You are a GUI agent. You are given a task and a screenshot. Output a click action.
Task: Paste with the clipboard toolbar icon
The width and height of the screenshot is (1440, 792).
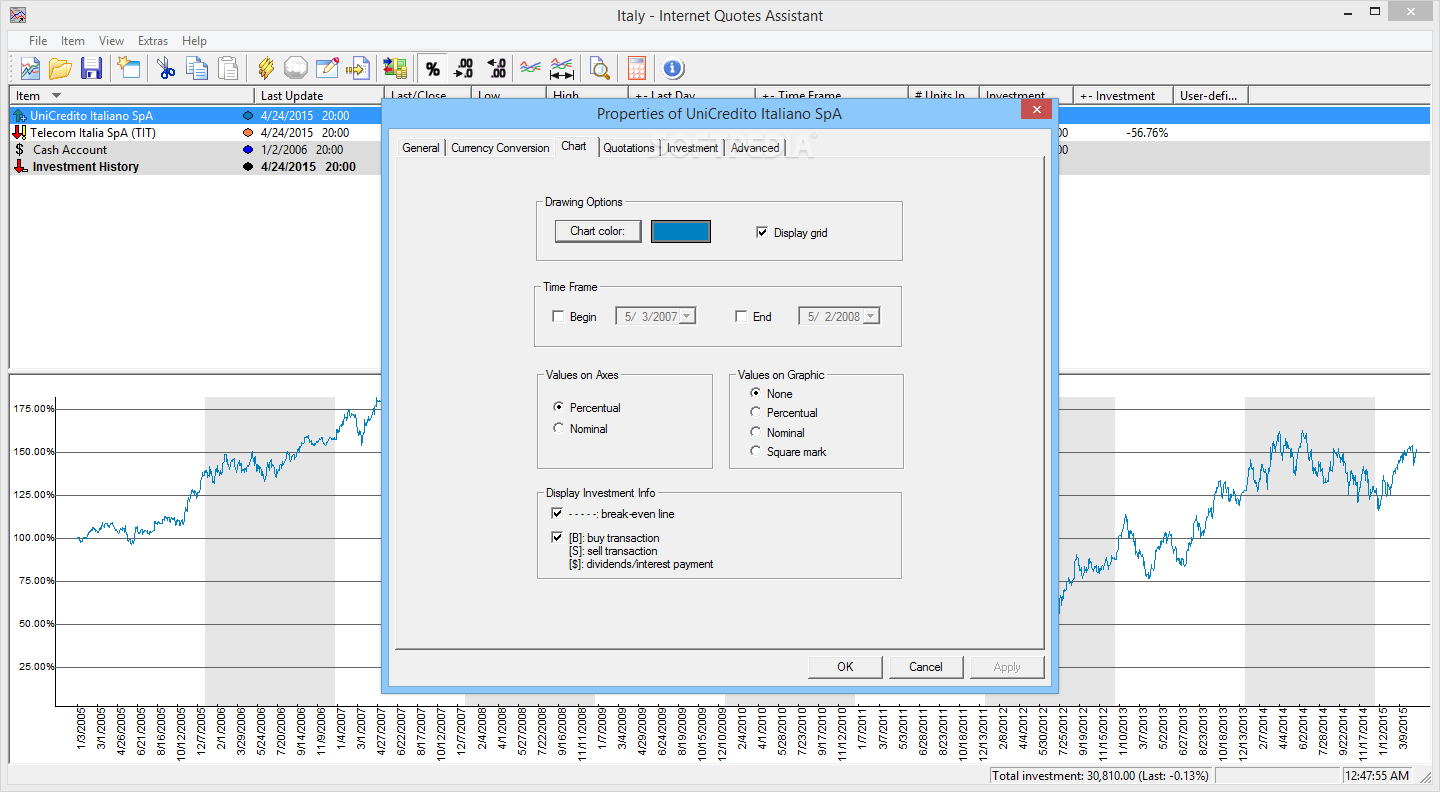point(229,68)
